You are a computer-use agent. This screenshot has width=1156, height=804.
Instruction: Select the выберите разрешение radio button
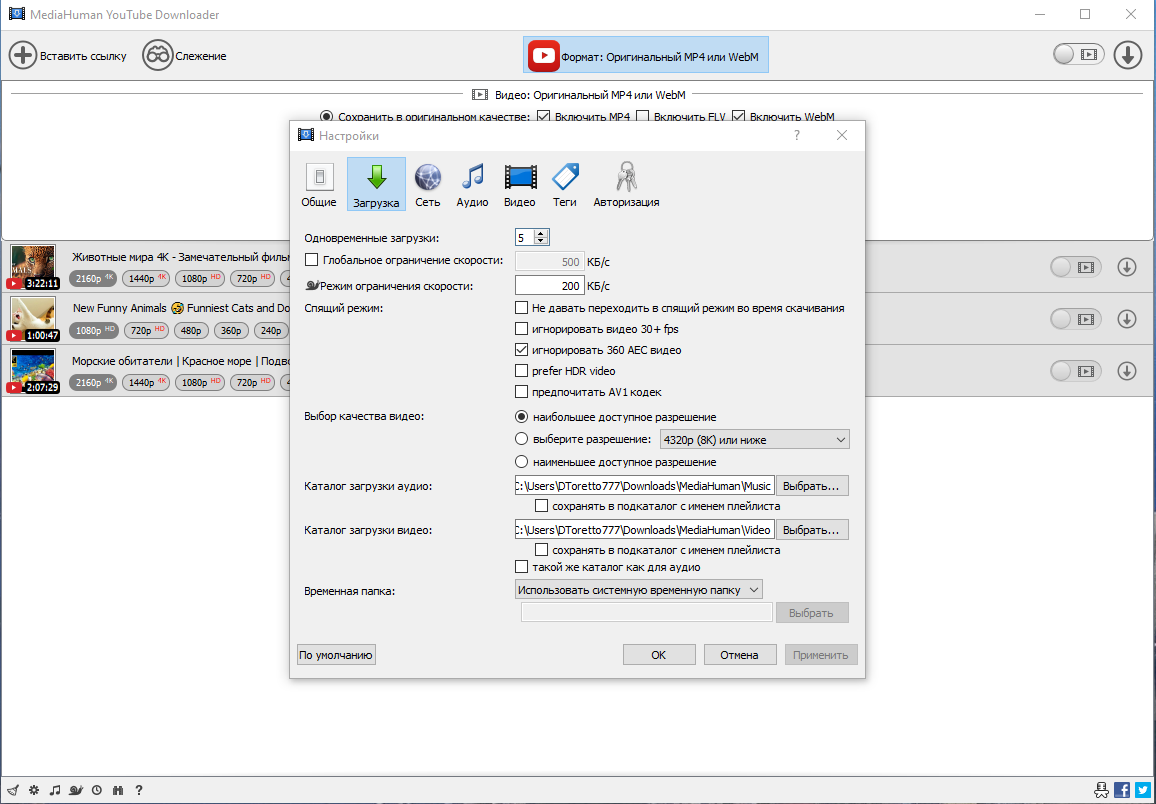tap(521, 439)
